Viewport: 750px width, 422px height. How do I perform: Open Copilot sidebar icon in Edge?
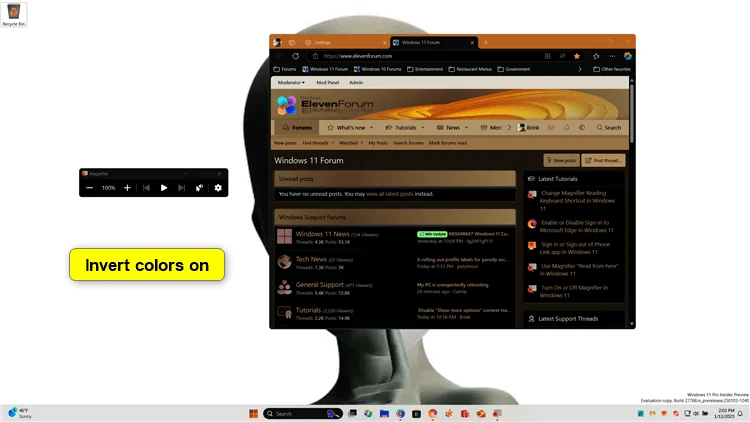(628, 56)
